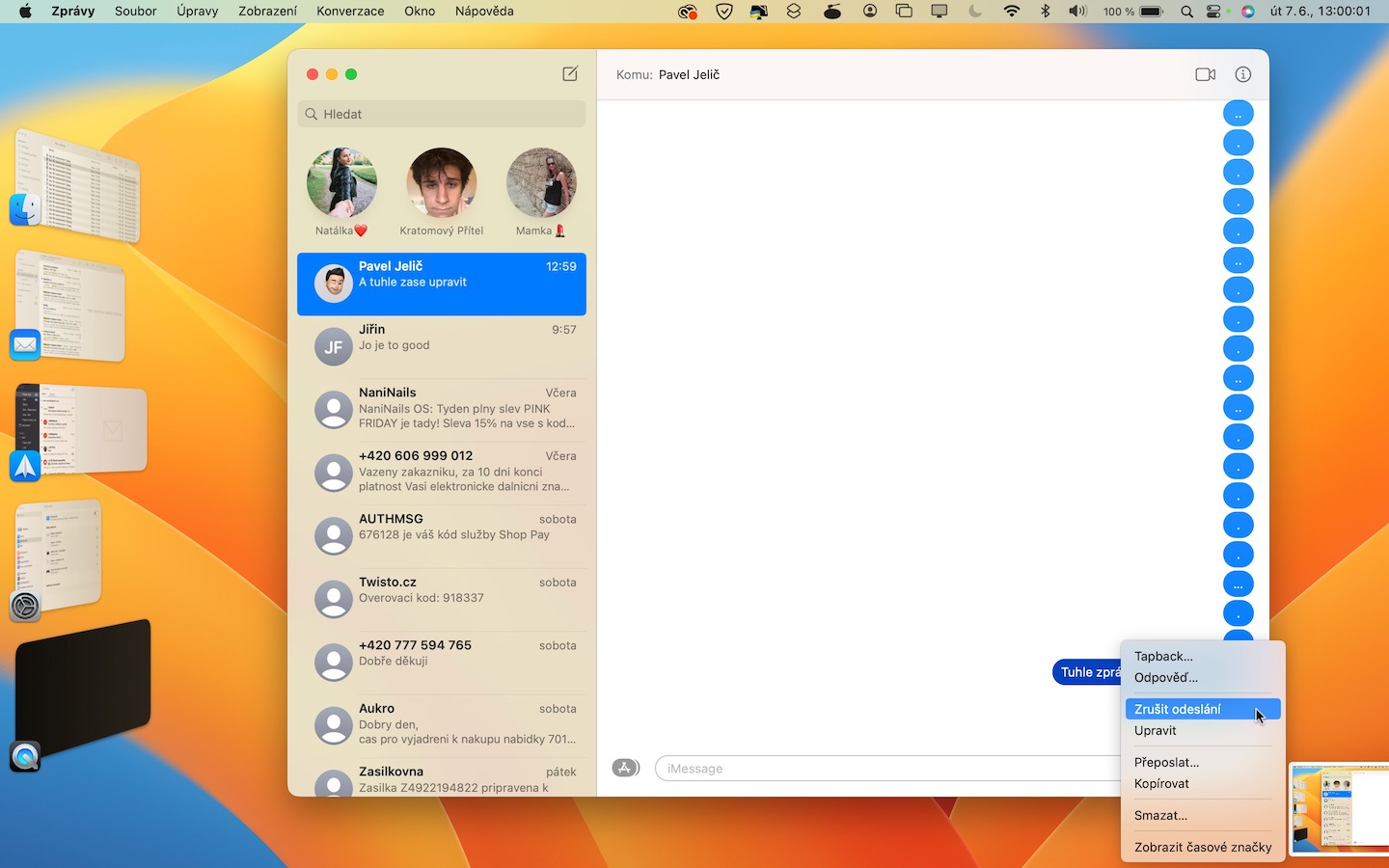Image resolution: width=1389 pixels, height=868 pixels.
Task: Open the Zobrazení menu
Action: [267, 12]
